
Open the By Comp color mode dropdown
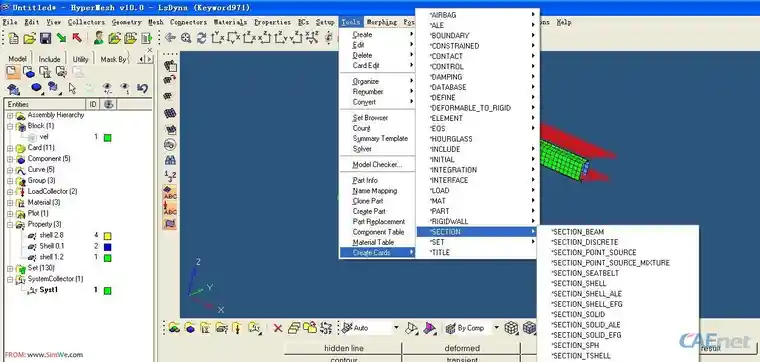point(496,328)
